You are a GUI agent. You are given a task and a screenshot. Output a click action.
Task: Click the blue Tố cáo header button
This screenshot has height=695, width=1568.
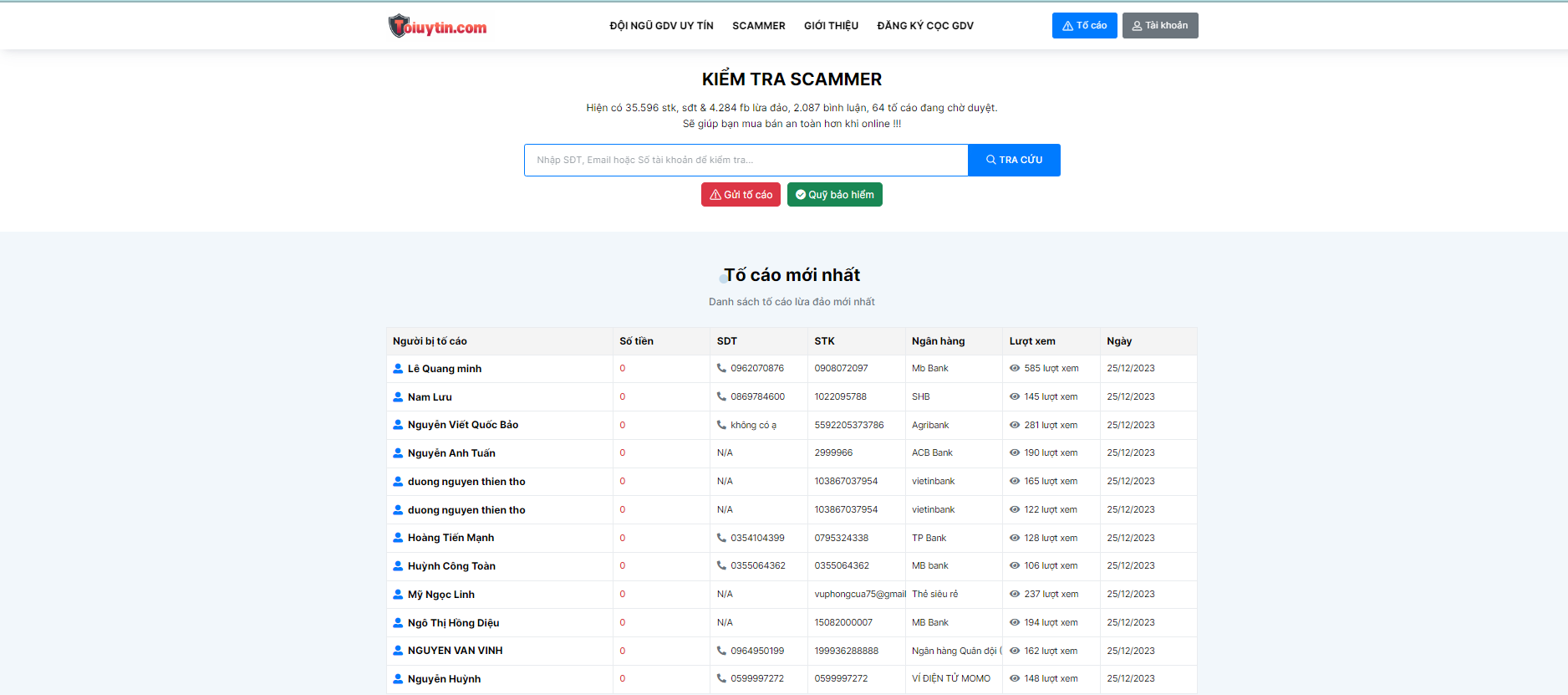[x=1084, y=25]
